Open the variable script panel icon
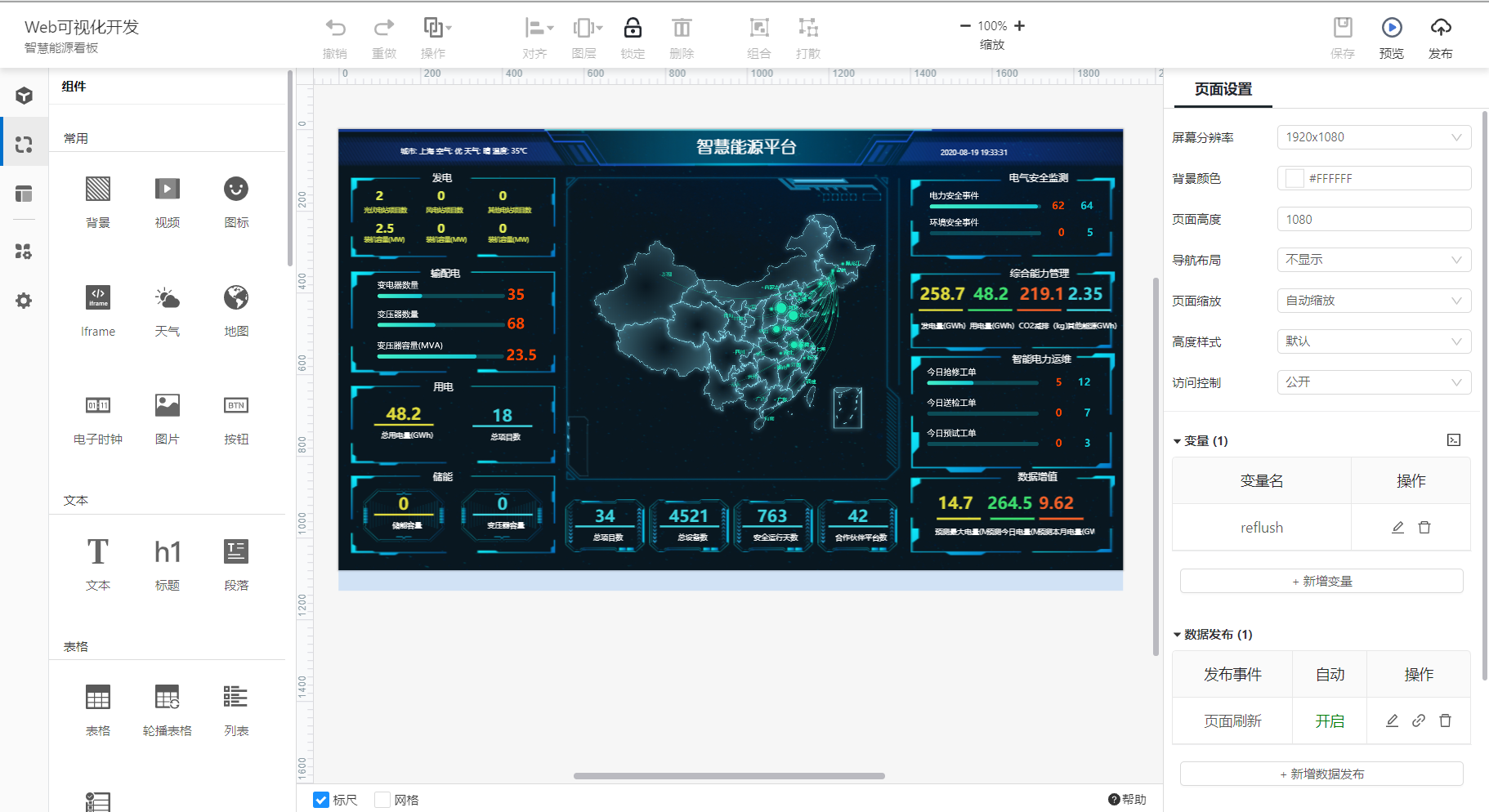 click(1454, 440)
